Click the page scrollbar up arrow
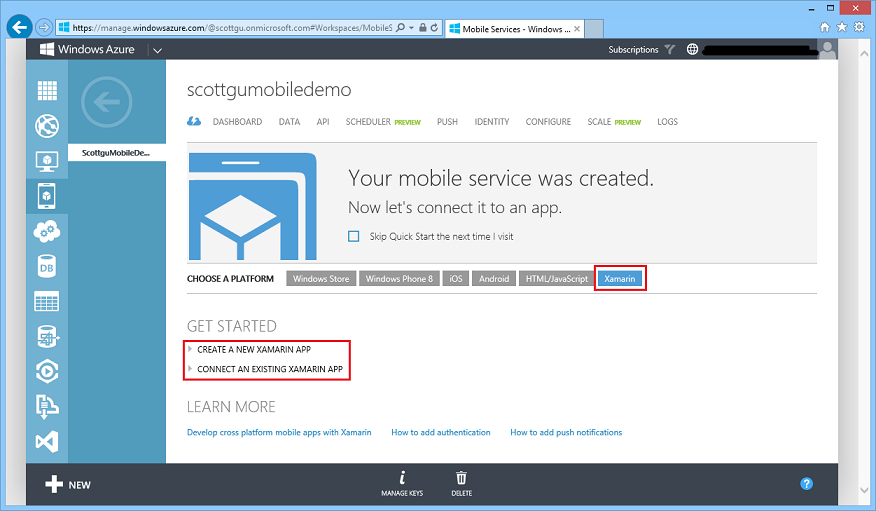 click(x=864, y=54)
